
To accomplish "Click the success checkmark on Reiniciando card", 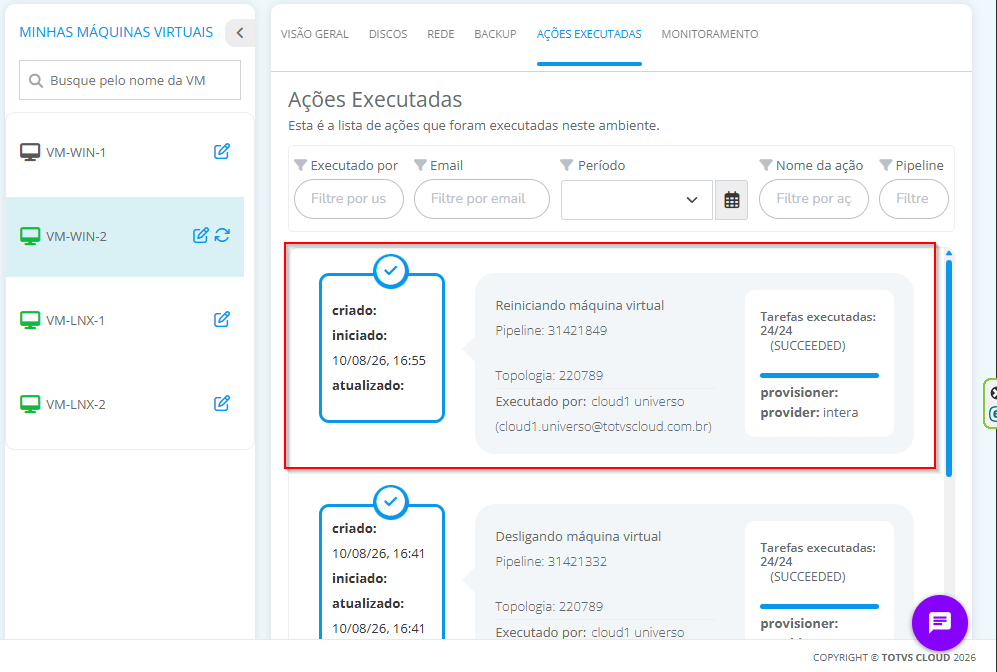I will 391,270.
